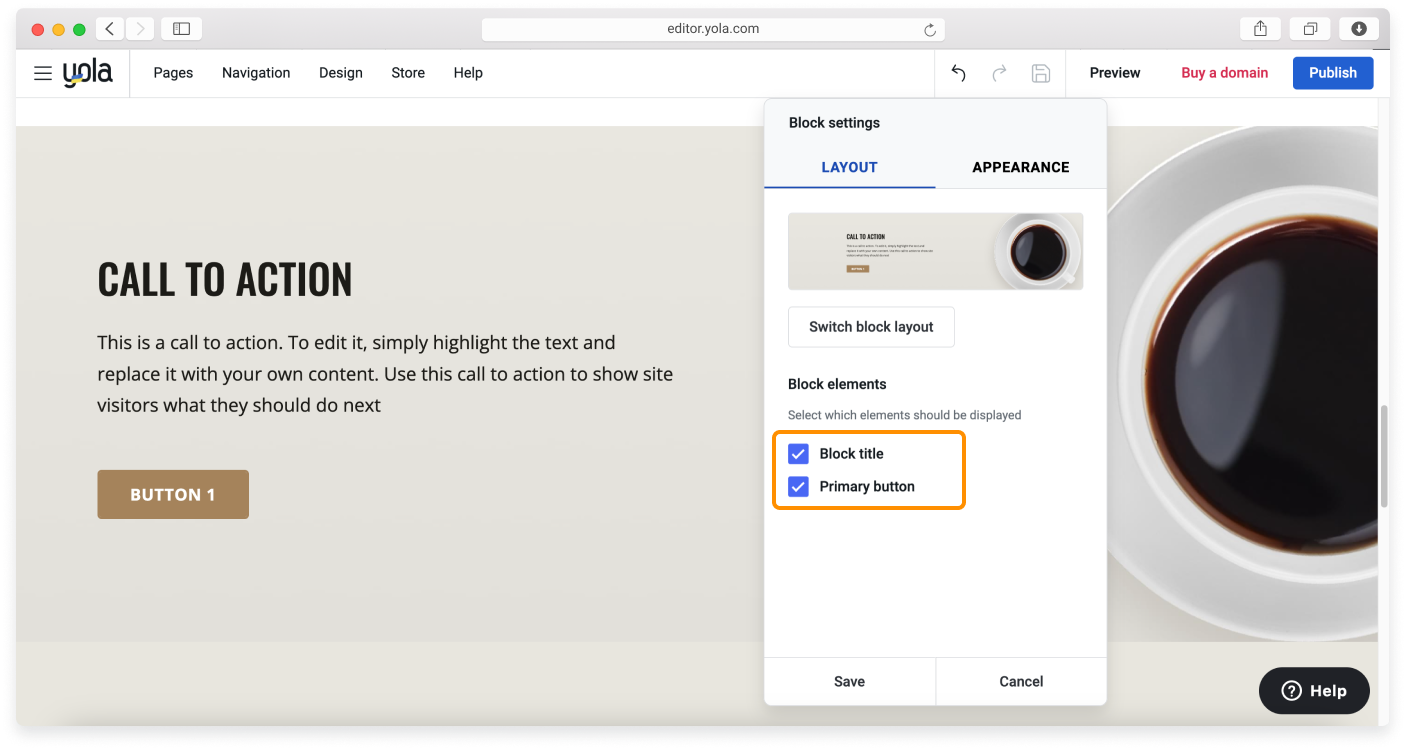Screen dimensions: 1406x750
Task: Reload page in the address bar
Action: pyautogui.click(x=930, y=30)
